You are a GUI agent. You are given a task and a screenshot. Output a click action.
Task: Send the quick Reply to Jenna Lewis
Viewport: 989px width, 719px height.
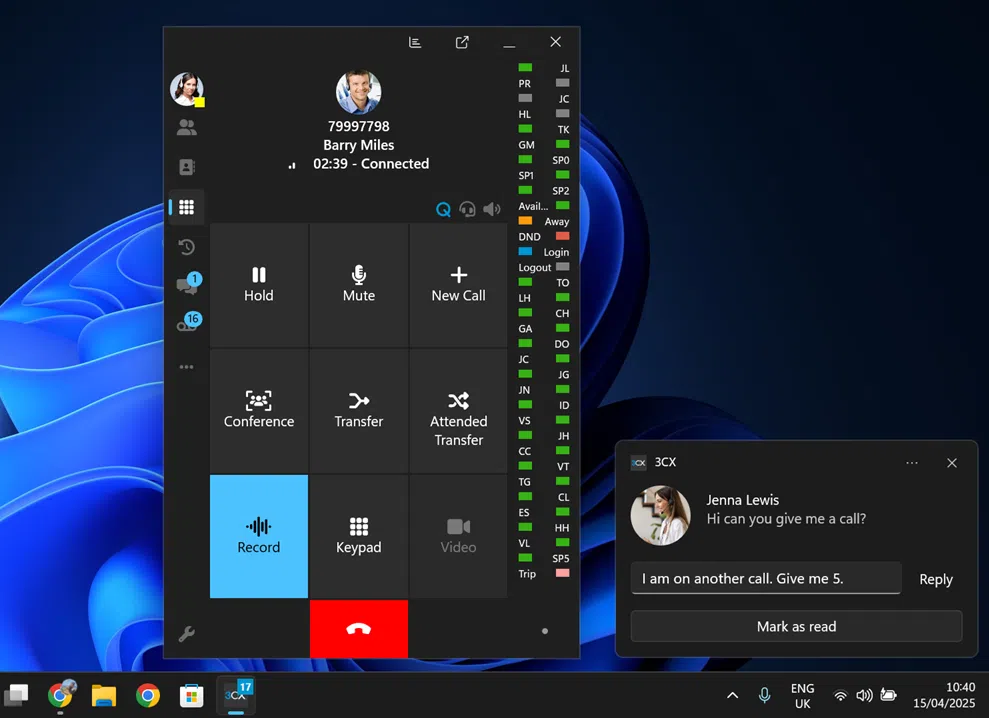pyautogui.click(x=935, y=579)
